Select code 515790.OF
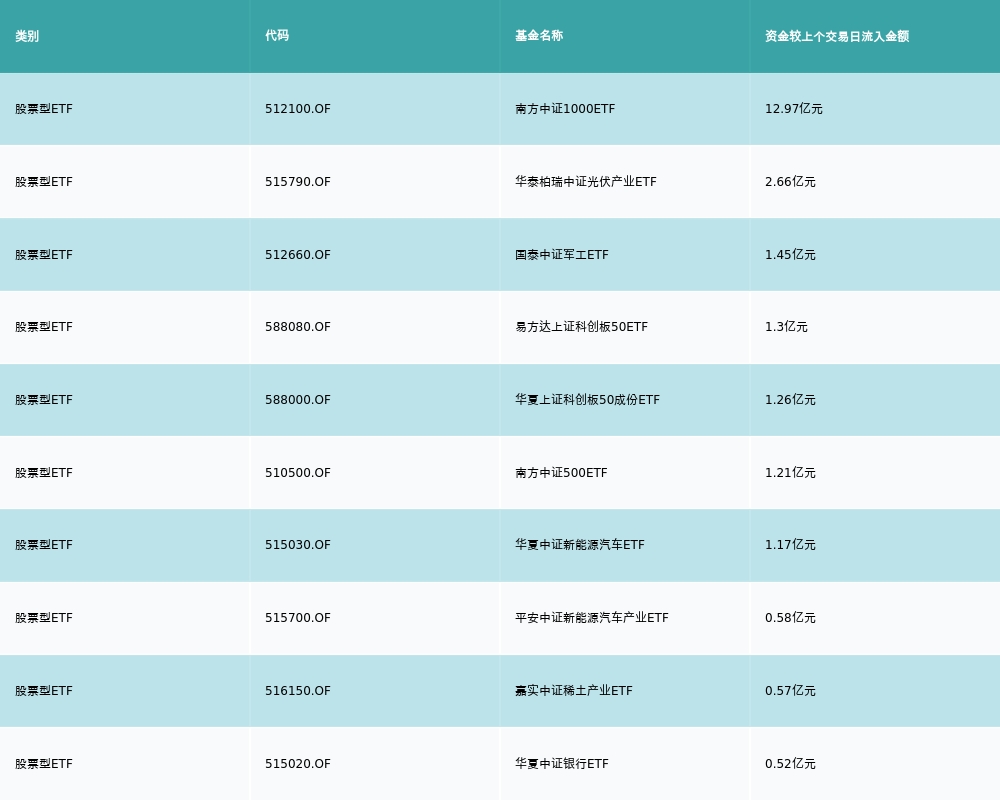This screenshot has height=800, width=1000. click(x=298, y=182)
